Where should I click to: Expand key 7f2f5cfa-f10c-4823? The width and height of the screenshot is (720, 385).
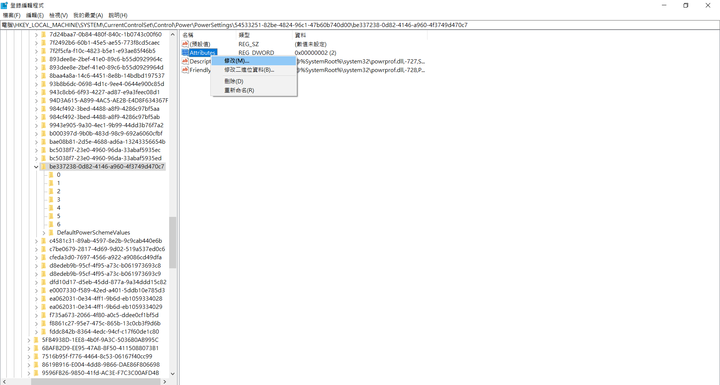[36, 51]
